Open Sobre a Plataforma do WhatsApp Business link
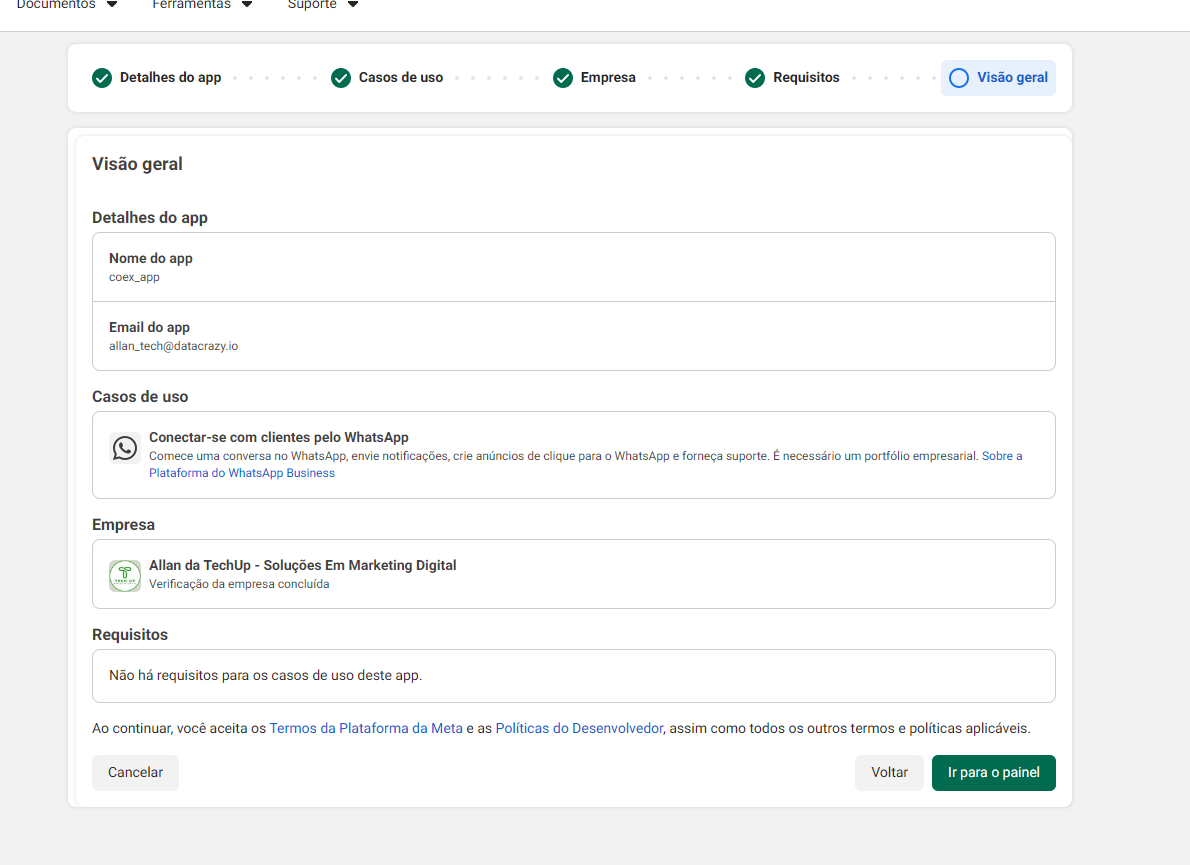1190x865 pixels. [x=241, y=473]
